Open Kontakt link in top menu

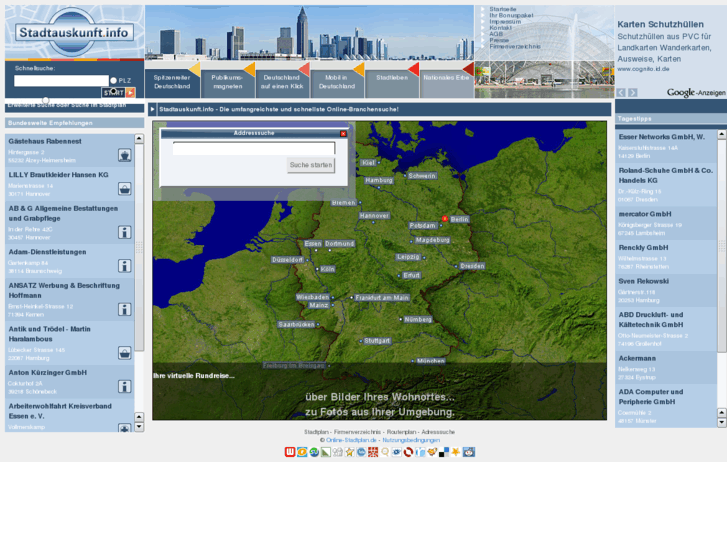coord(500,28)
